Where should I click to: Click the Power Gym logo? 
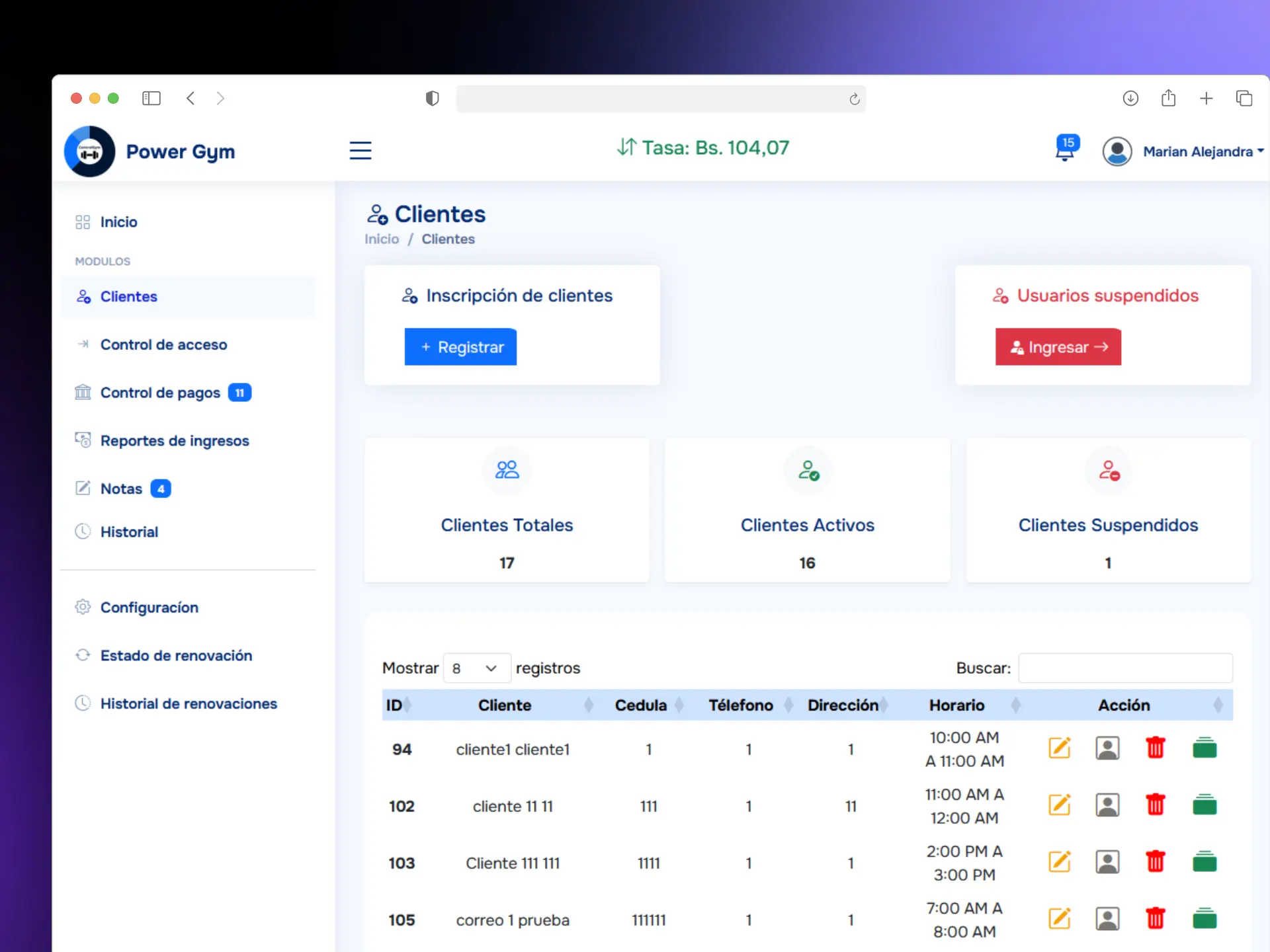point(90,151)
